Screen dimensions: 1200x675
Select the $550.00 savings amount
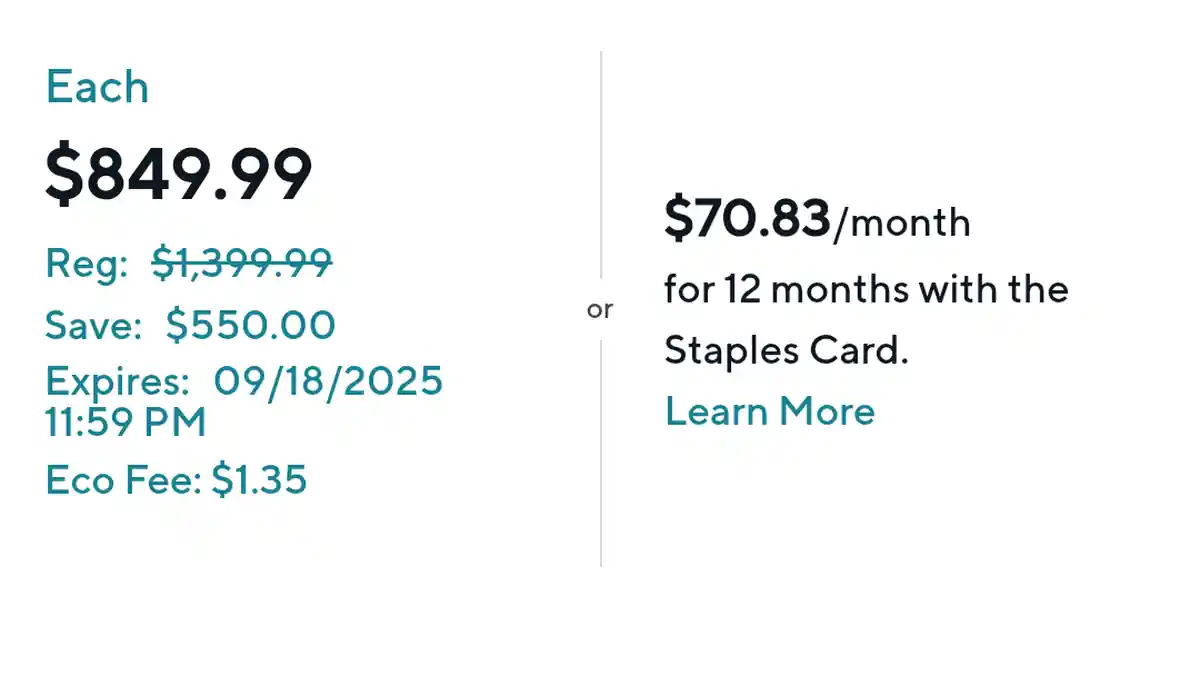250,325
